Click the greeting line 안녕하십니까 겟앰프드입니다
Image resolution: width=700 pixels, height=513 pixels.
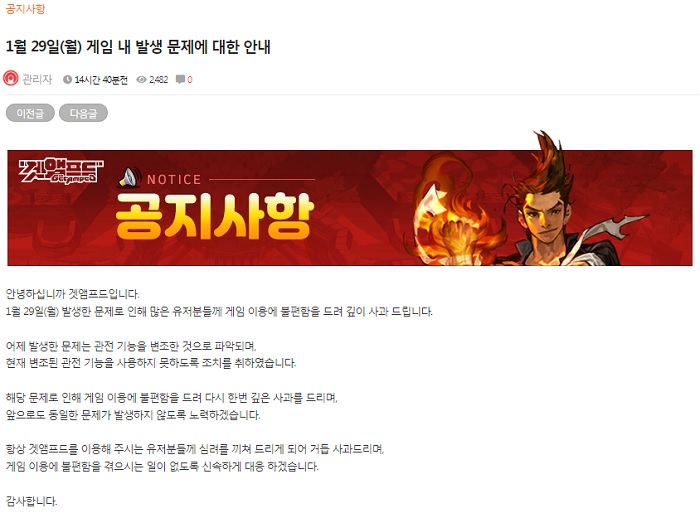tap(72, 294)
